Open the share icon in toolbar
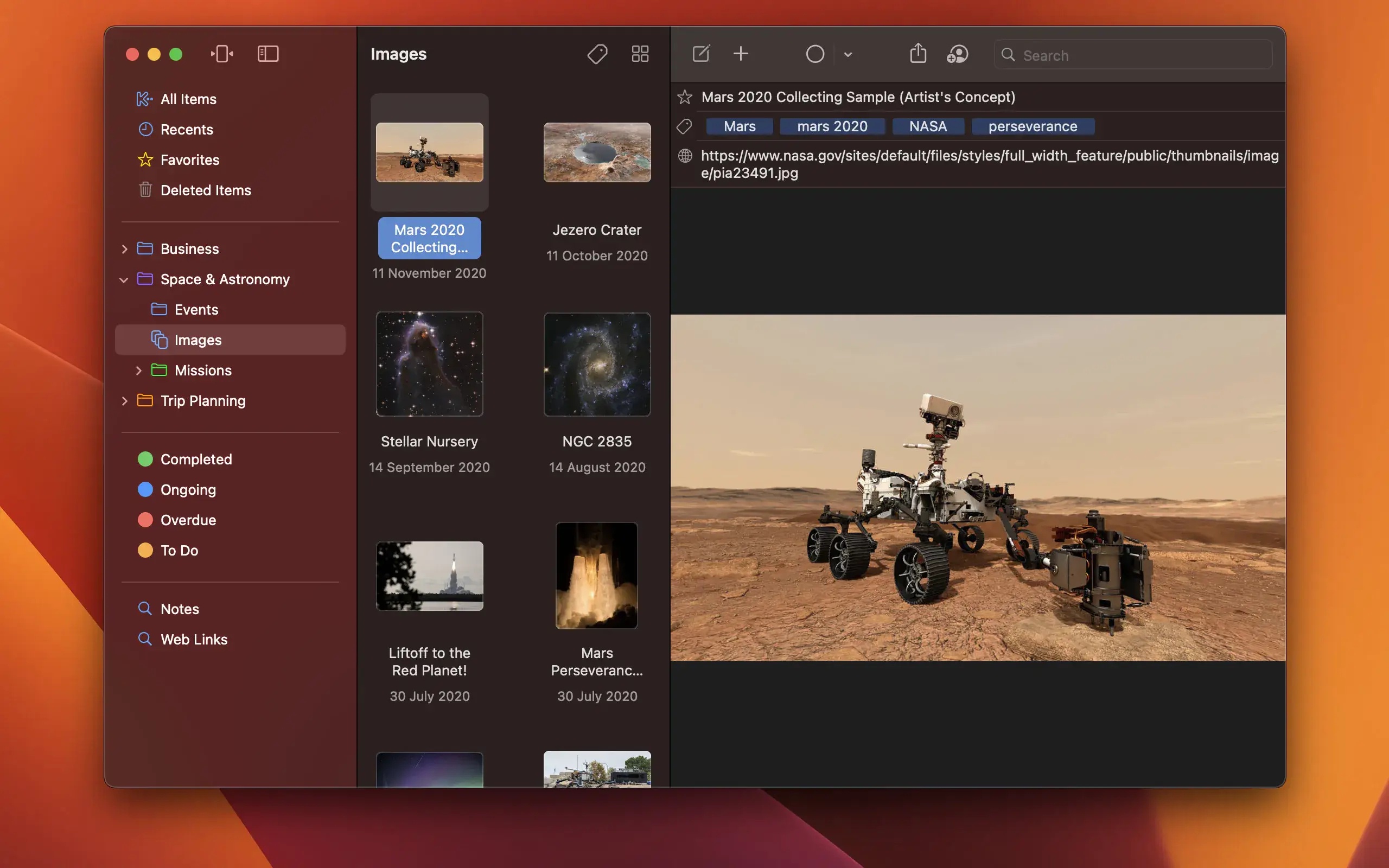The image size is (1389, 868). pyautogui.click(x=918, y=54)
